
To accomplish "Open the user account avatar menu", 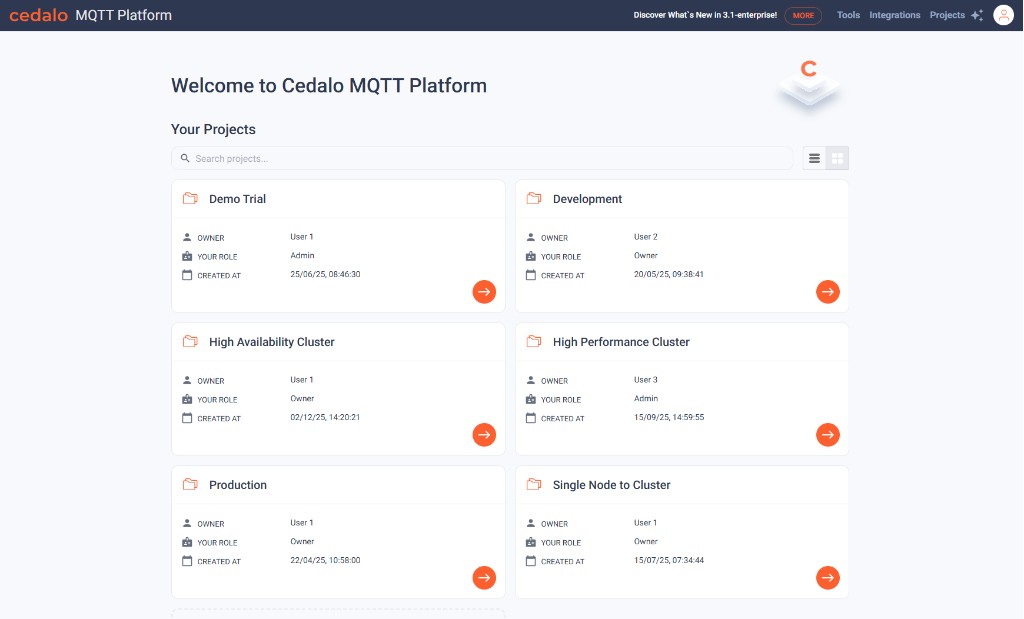I will point(1003,15).
